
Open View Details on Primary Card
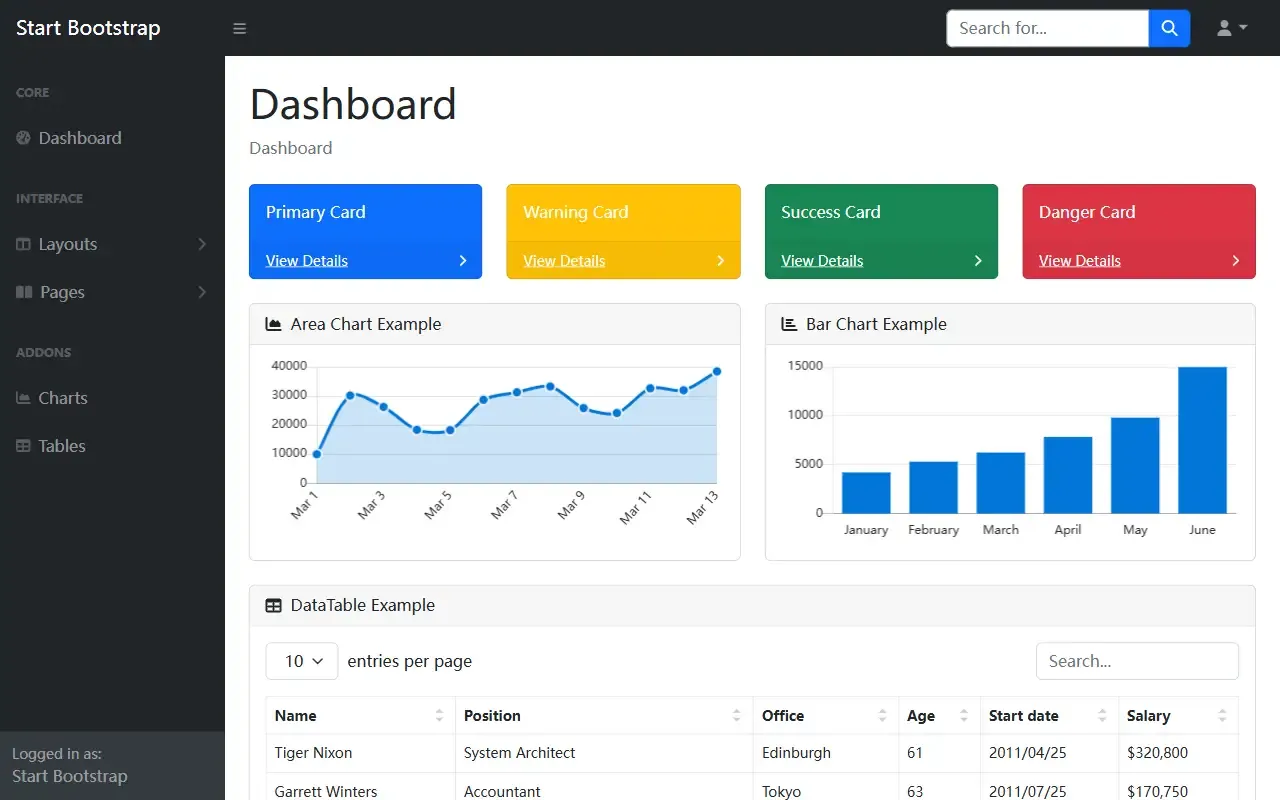coord(307,261)
